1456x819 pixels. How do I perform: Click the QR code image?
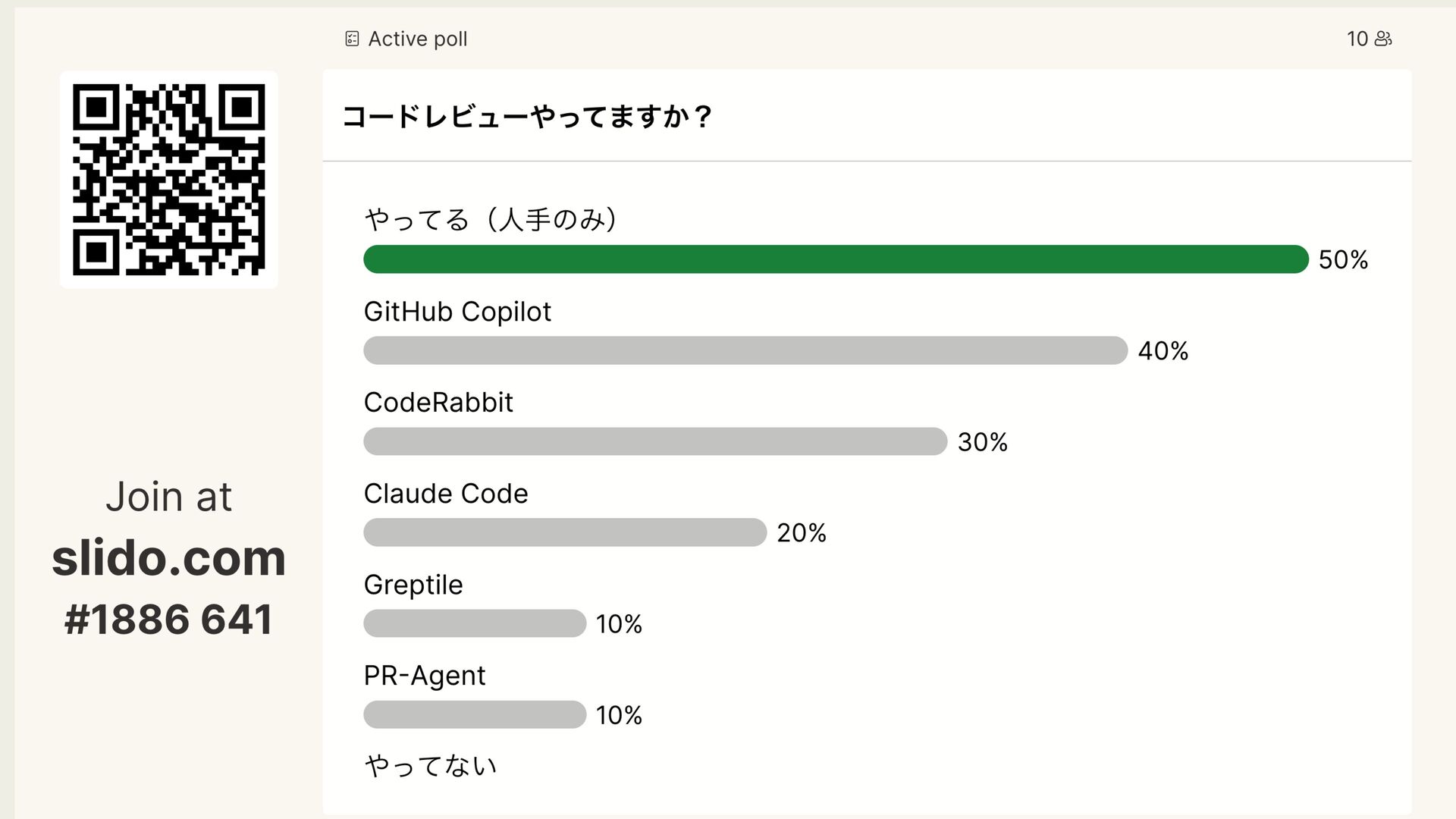tap(168, 180)
